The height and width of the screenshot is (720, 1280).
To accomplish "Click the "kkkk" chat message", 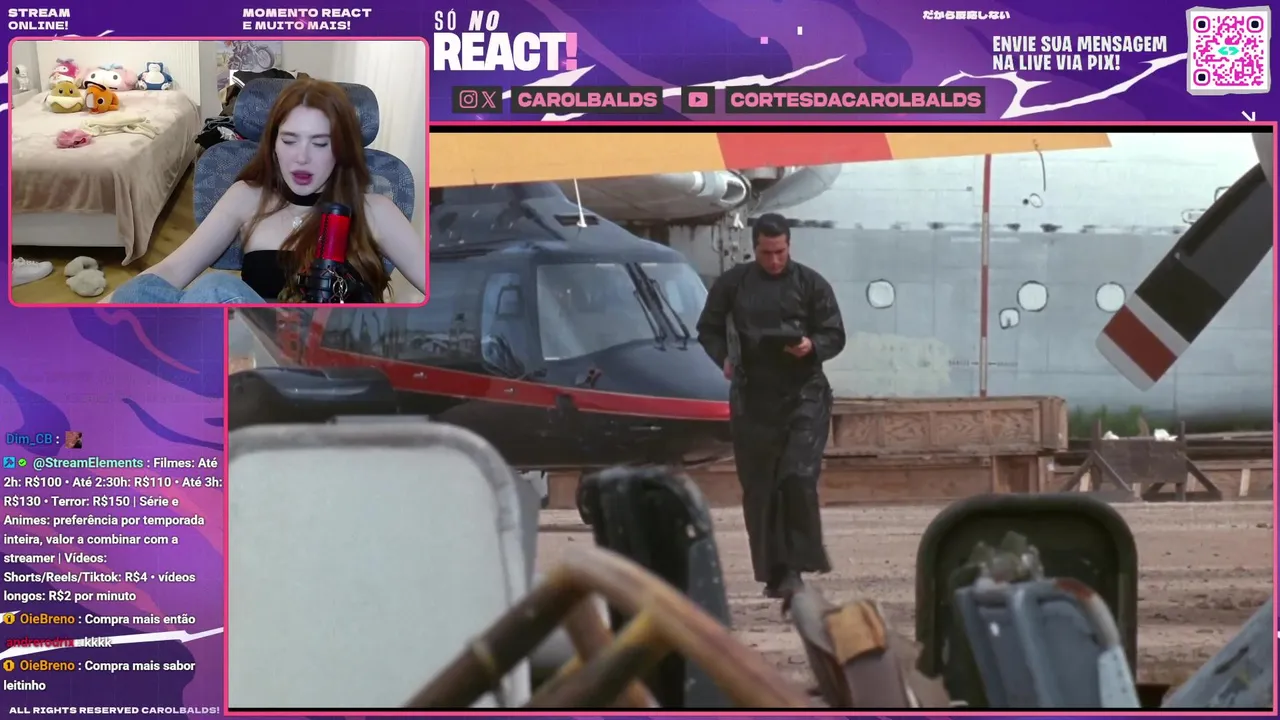I will 98,642.
